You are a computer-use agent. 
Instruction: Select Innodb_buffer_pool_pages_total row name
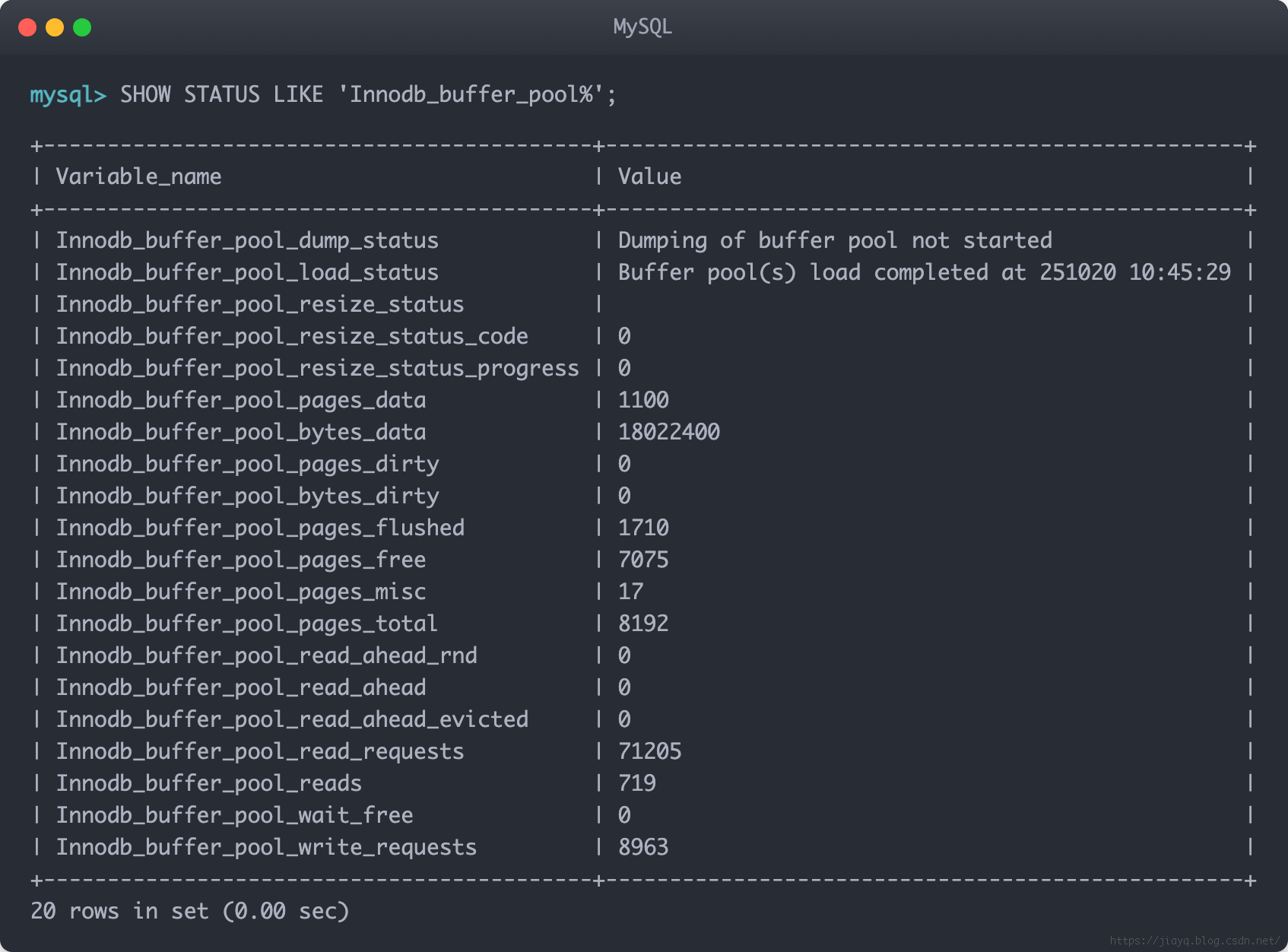247,624
